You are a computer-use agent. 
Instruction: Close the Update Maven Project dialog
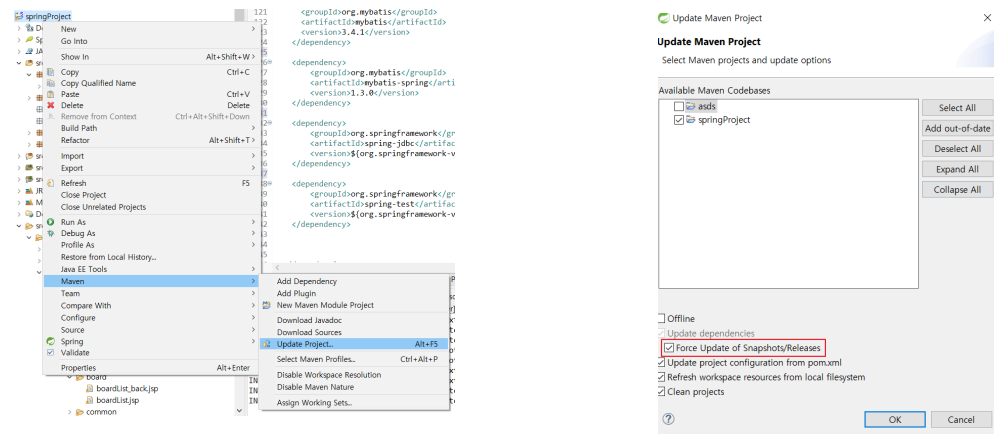click(x=987, y=18)
